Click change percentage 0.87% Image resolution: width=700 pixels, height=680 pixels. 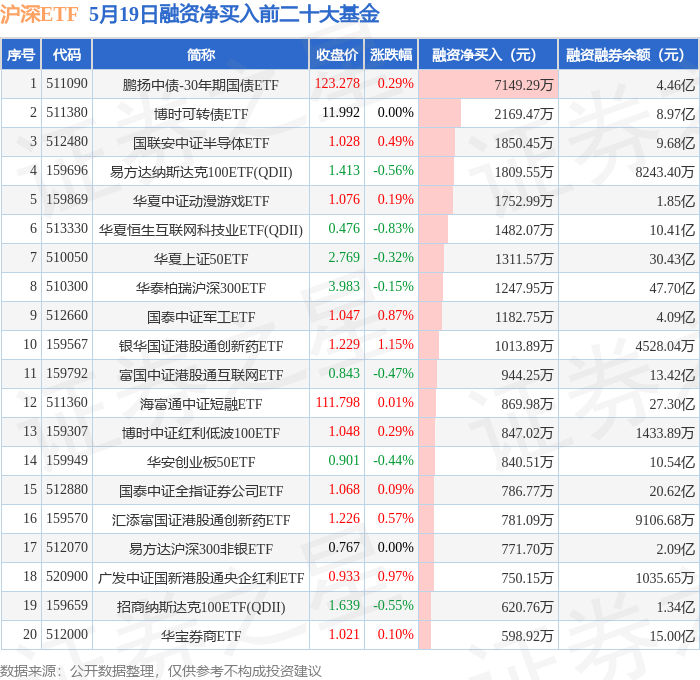[x=396, y=316]
